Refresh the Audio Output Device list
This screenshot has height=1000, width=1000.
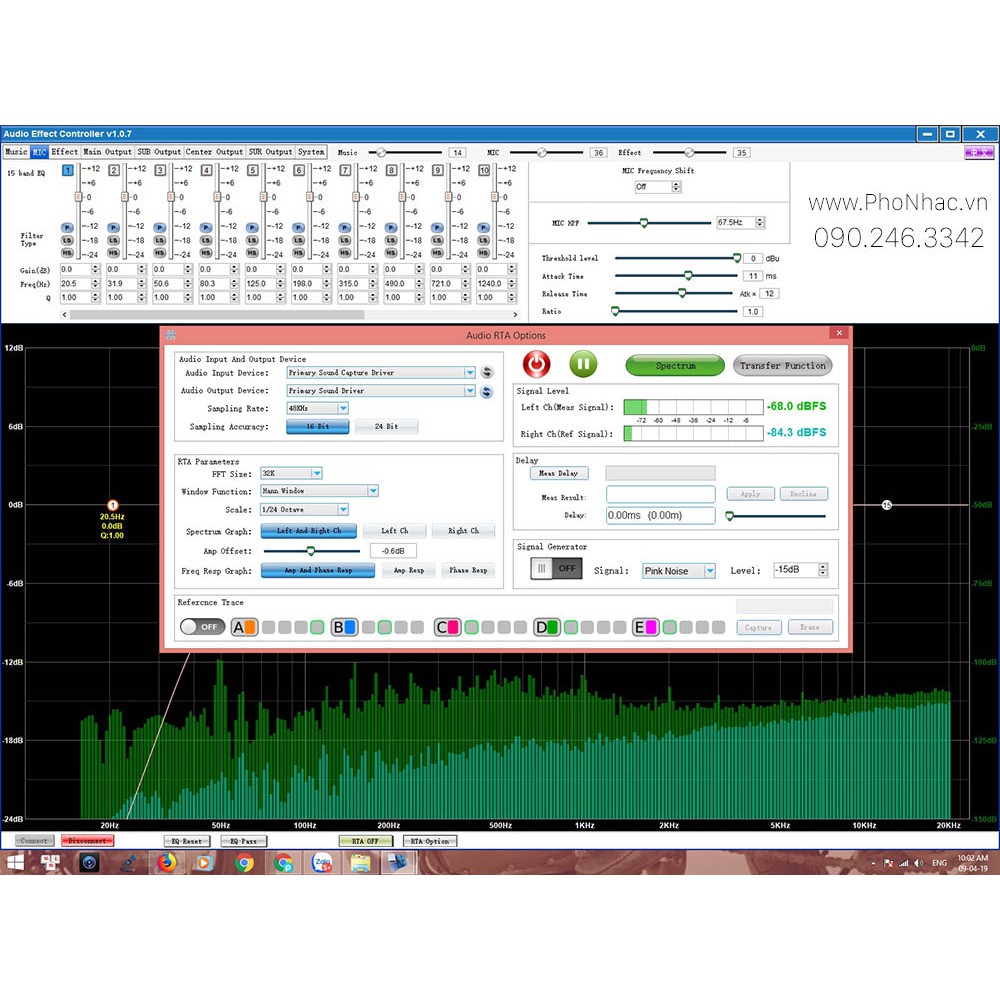coord(487,391)
